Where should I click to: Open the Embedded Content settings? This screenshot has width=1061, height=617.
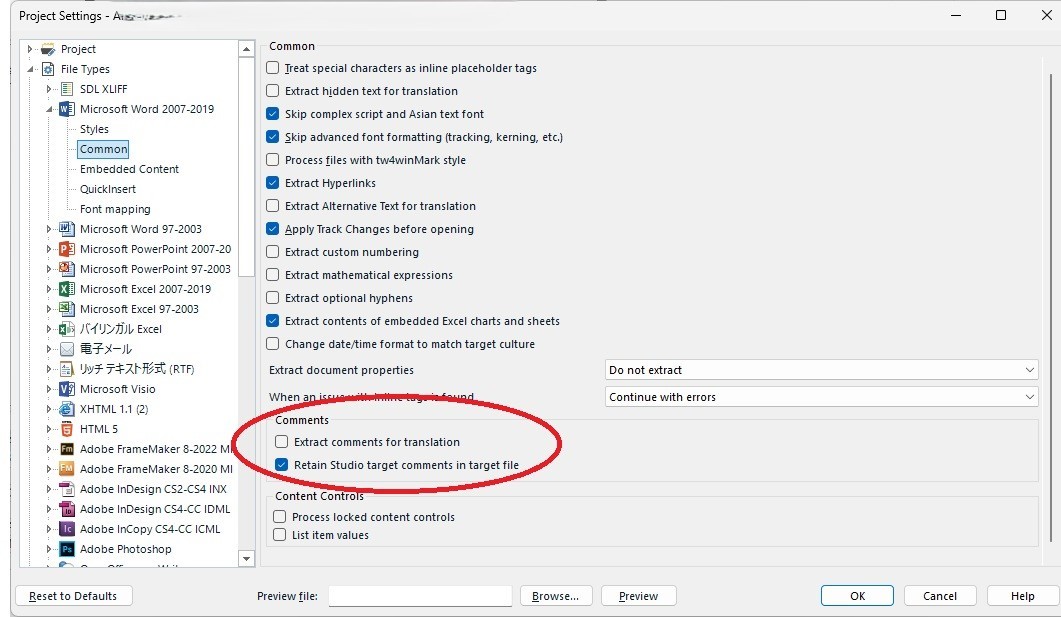click(129, 169)
